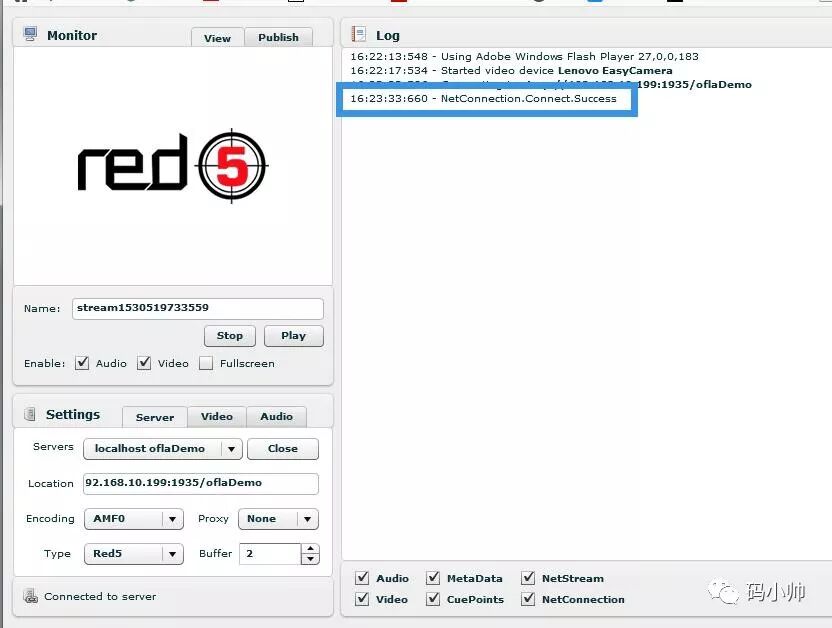The height and width of the screenshot is (628, 832).
Task: Open the Server settings tab
Action: click(155, 417)
